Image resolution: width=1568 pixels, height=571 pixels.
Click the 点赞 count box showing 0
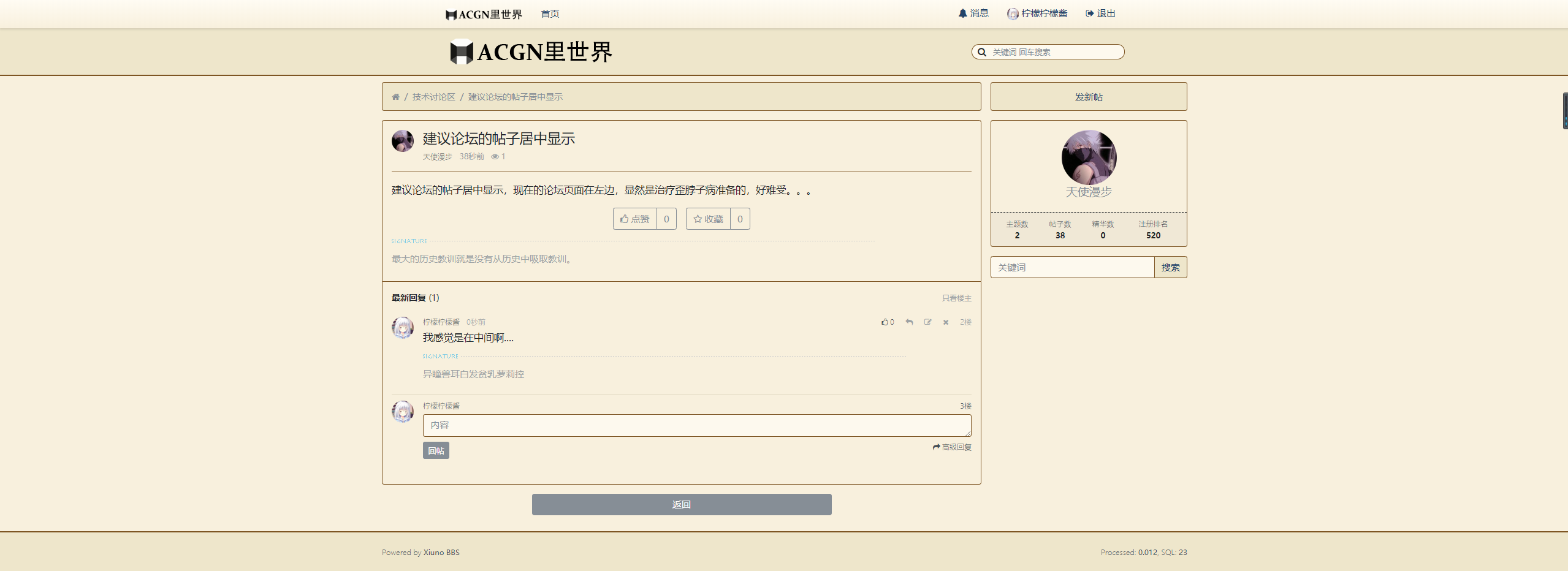pyautogui.click(x=667, y=219)
